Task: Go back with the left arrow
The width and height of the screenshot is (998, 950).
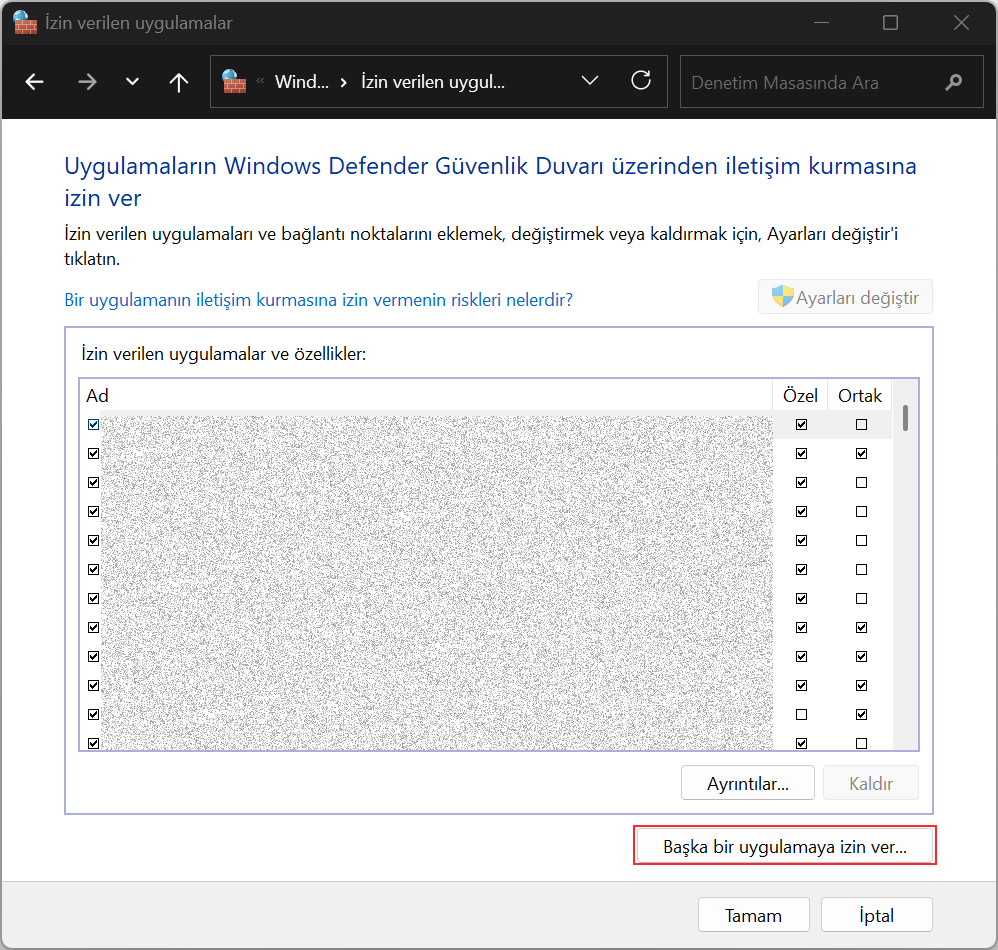Action: click(x=34, y=81)
